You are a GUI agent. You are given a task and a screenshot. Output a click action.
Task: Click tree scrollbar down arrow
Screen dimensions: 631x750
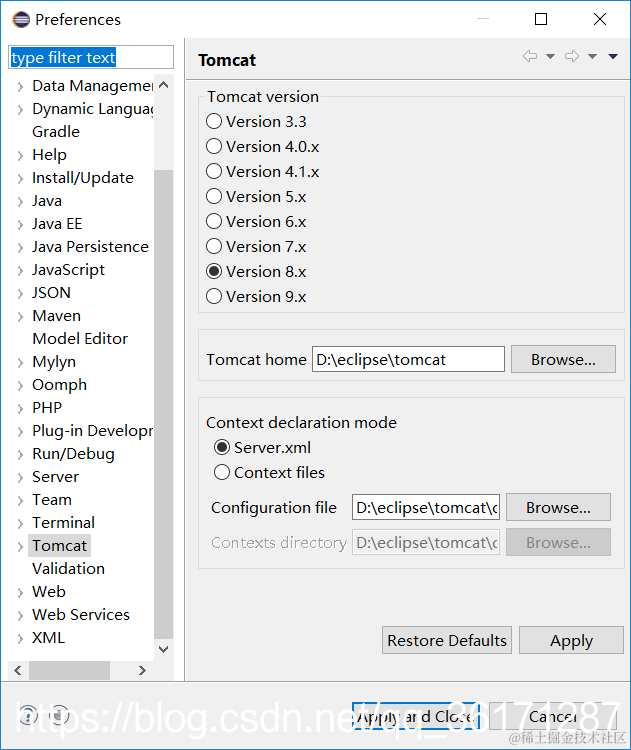[x=164, y=649]
